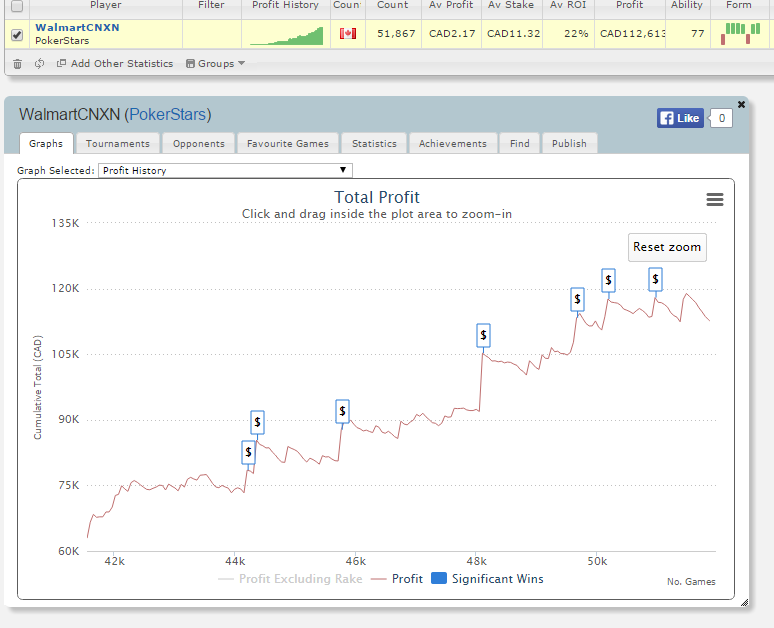
Task: Open the Graph Selected dropdown
Action: (x=225, y=170)
